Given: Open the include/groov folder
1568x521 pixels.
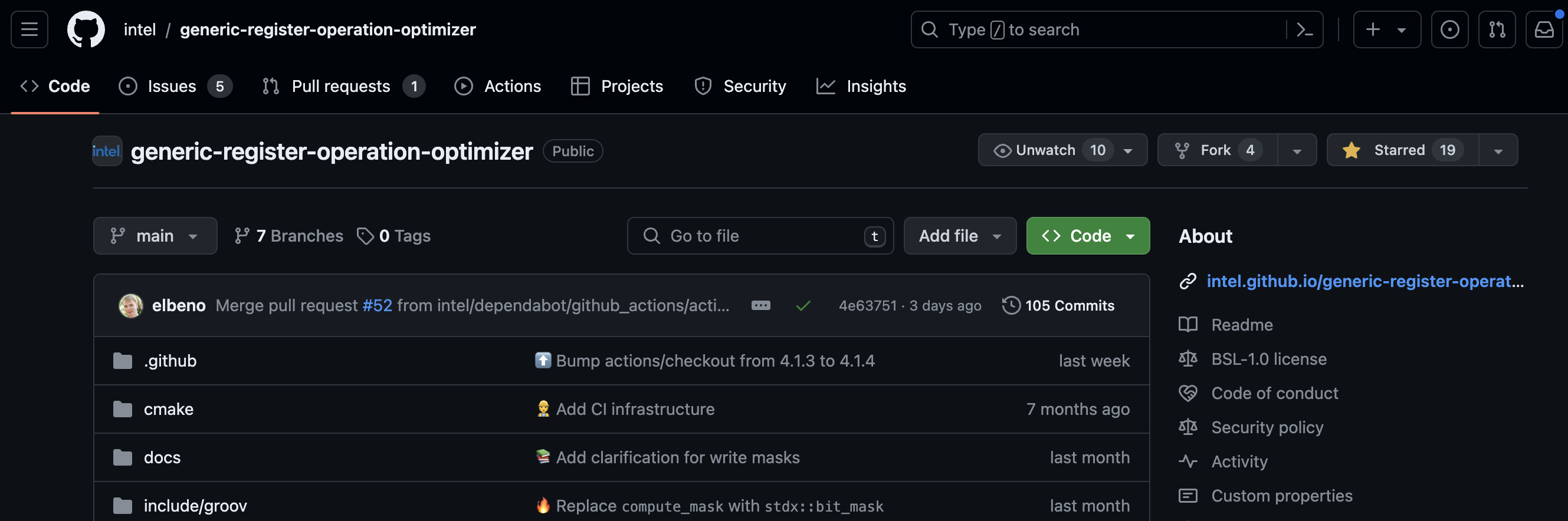Looking at the screenshot, I should pyautogui.click(x=195, y=506).
